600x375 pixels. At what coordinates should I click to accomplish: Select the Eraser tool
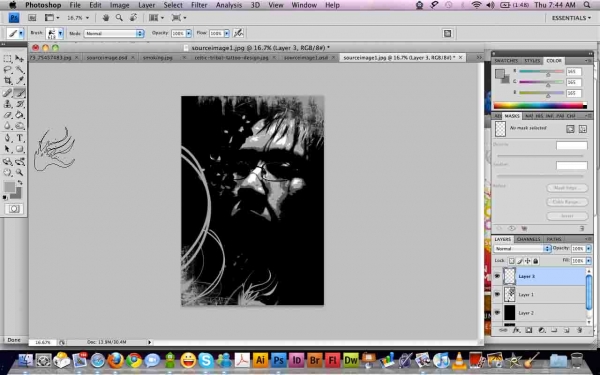8,115
